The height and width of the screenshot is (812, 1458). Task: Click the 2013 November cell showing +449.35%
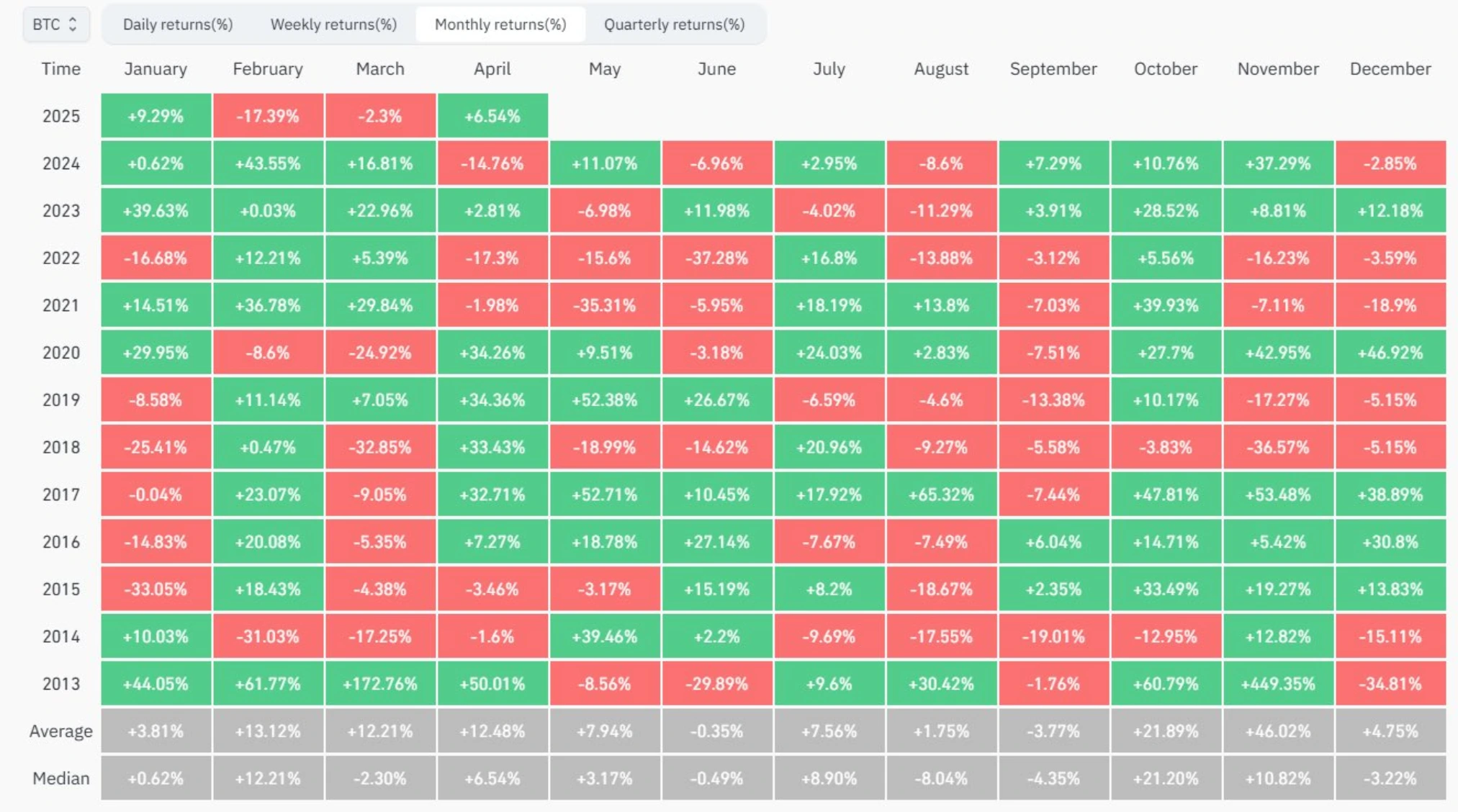[1278, 684]
